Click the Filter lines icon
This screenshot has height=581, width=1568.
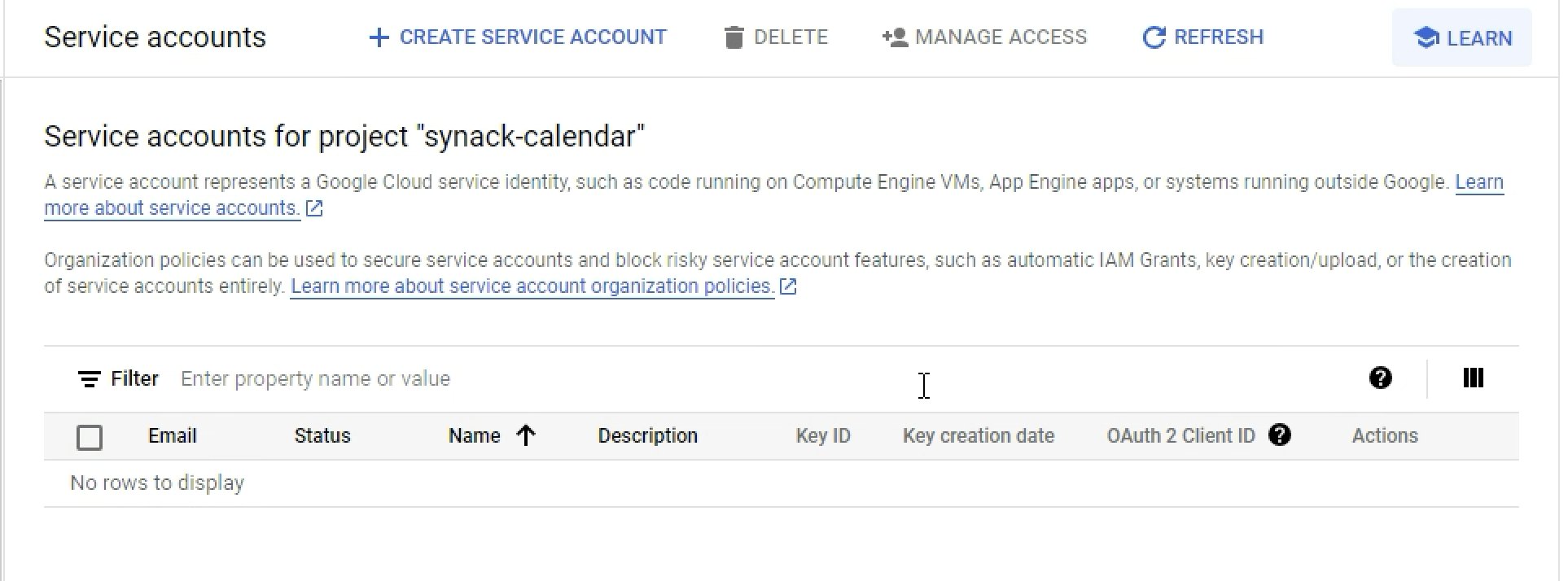[x=89, y=379]
